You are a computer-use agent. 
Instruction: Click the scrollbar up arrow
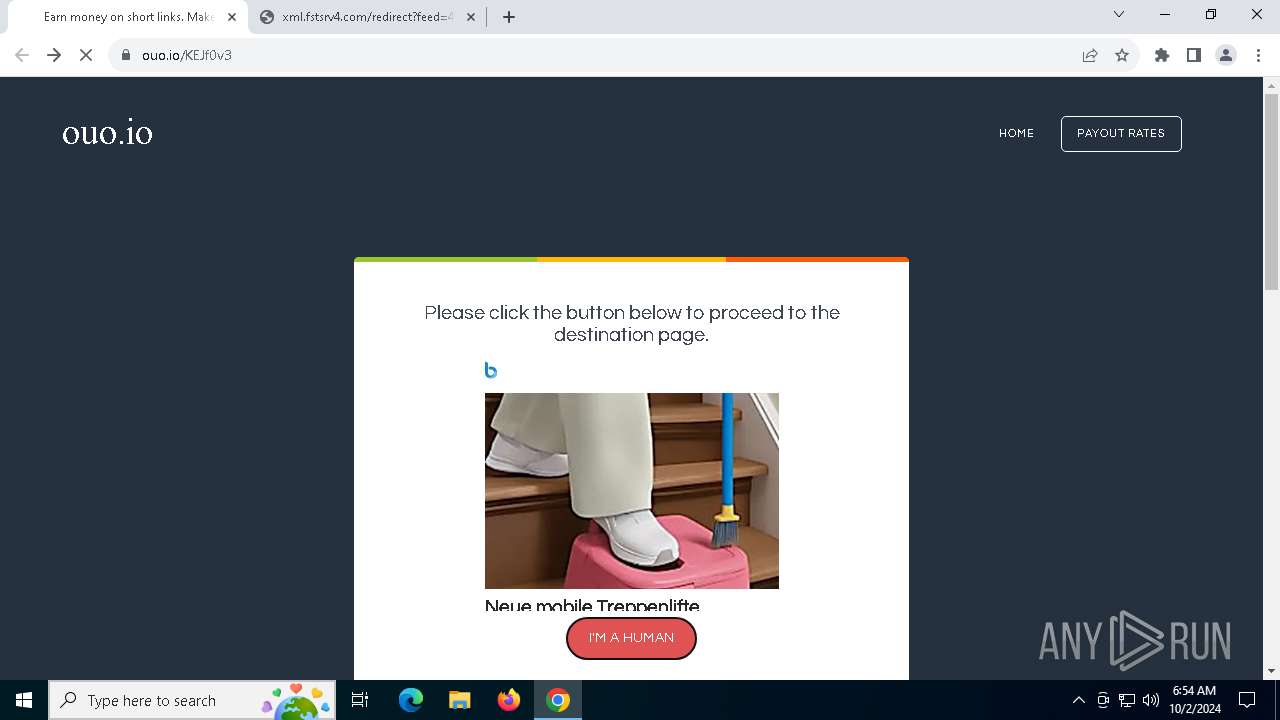tap(1271, 85)
